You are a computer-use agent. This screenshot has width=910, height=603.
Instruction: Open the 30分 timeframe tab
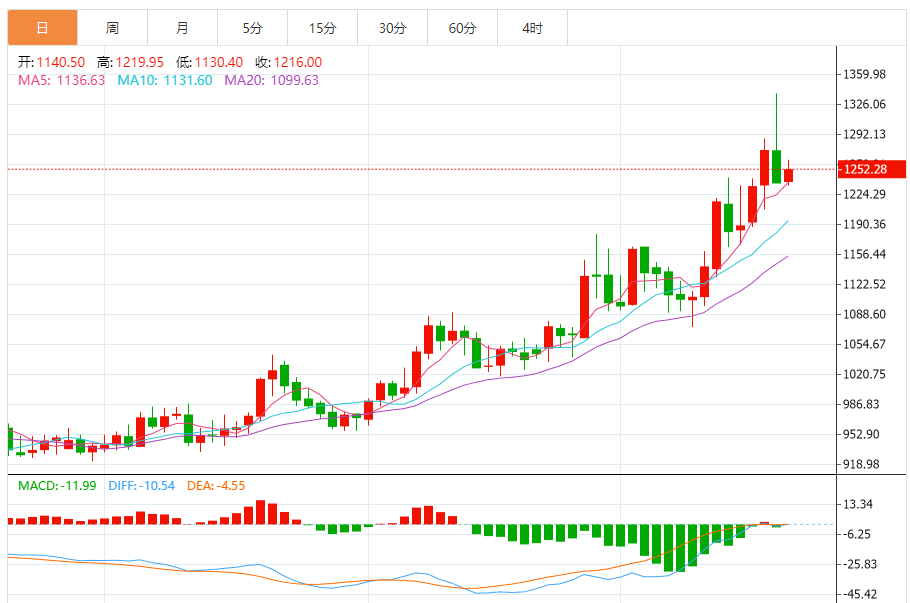point(392,27)
